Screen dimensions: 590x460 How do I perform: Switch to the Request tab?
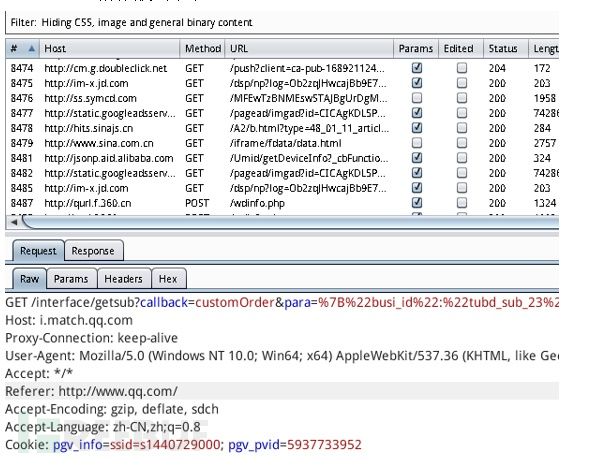coord(38,251)
